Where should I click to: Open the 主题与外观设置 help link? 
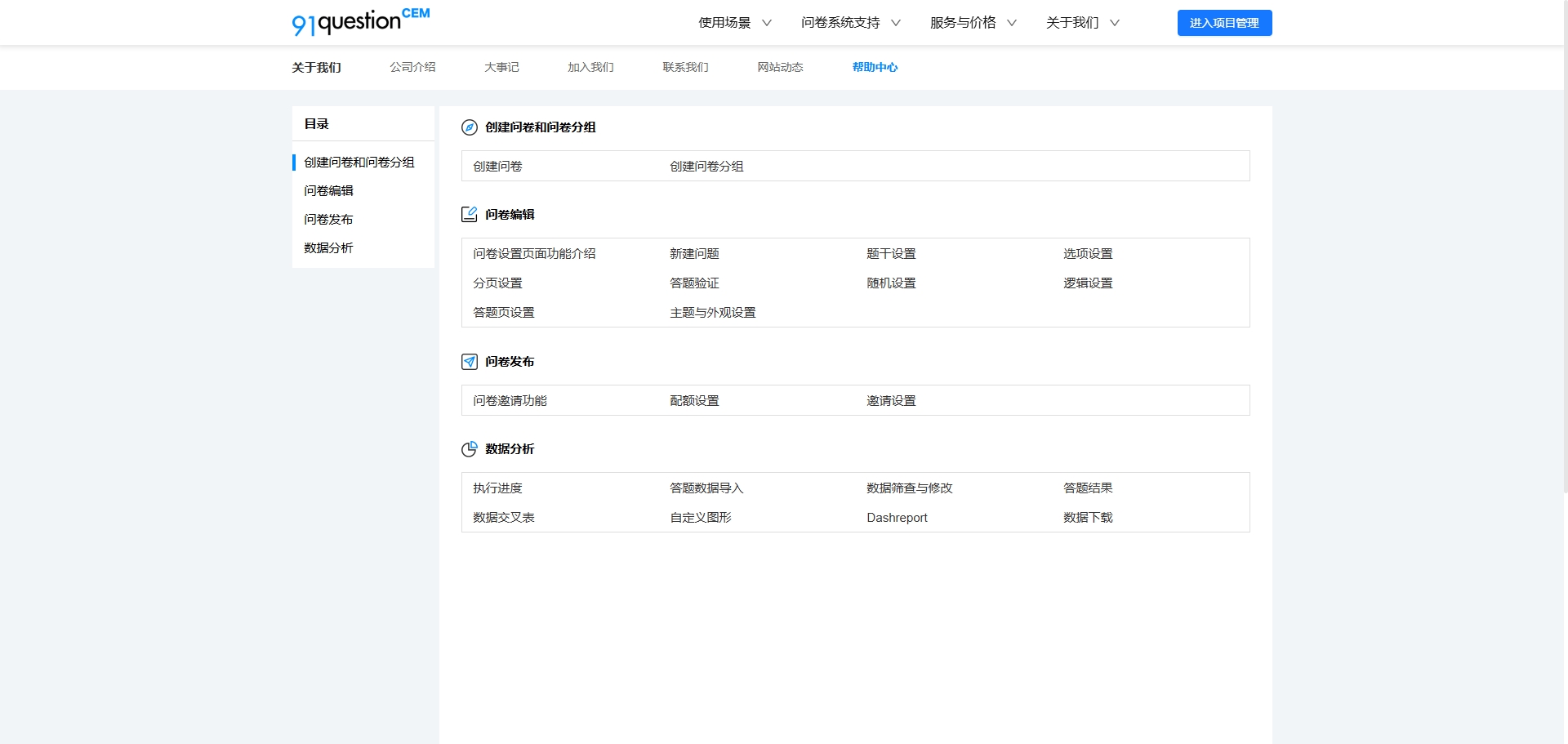(x=713, y=313)
